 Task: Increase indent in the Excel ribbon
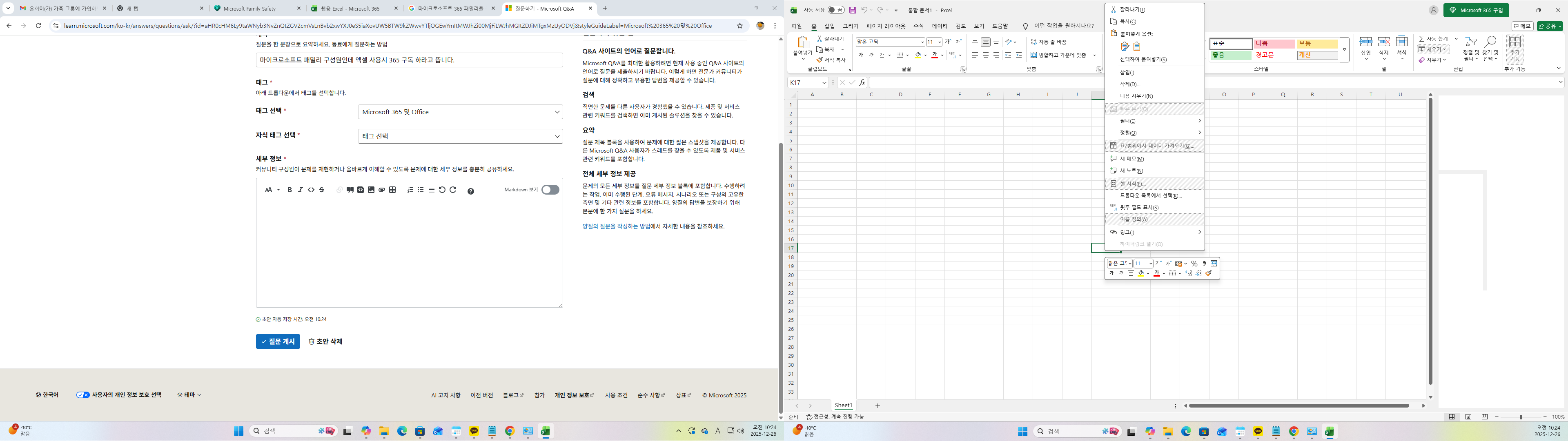click(1019, 55)
